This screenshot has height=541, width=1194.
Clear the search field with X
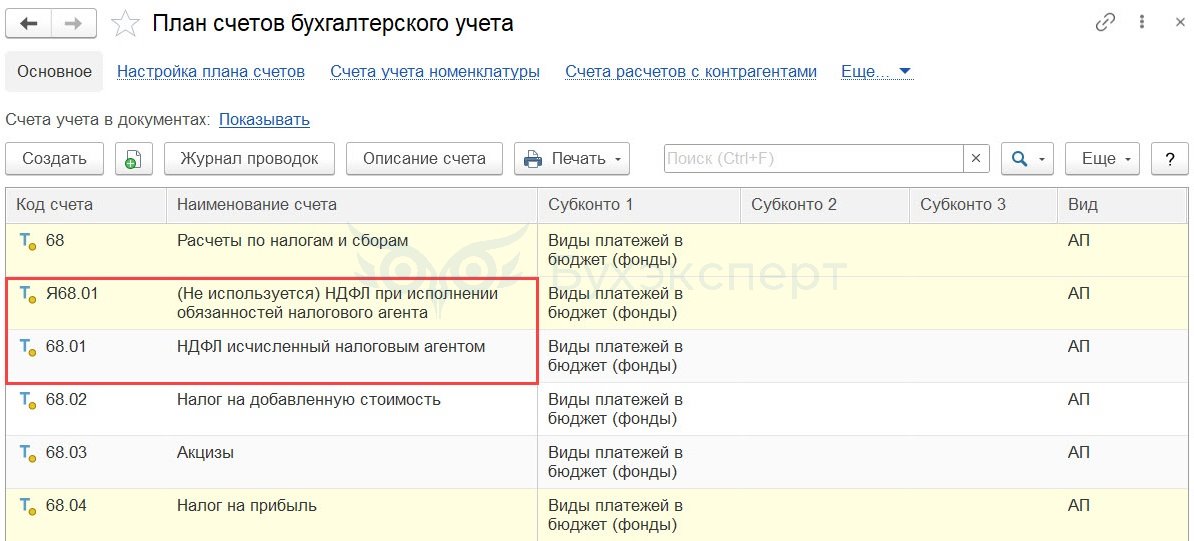pos(975,158)
